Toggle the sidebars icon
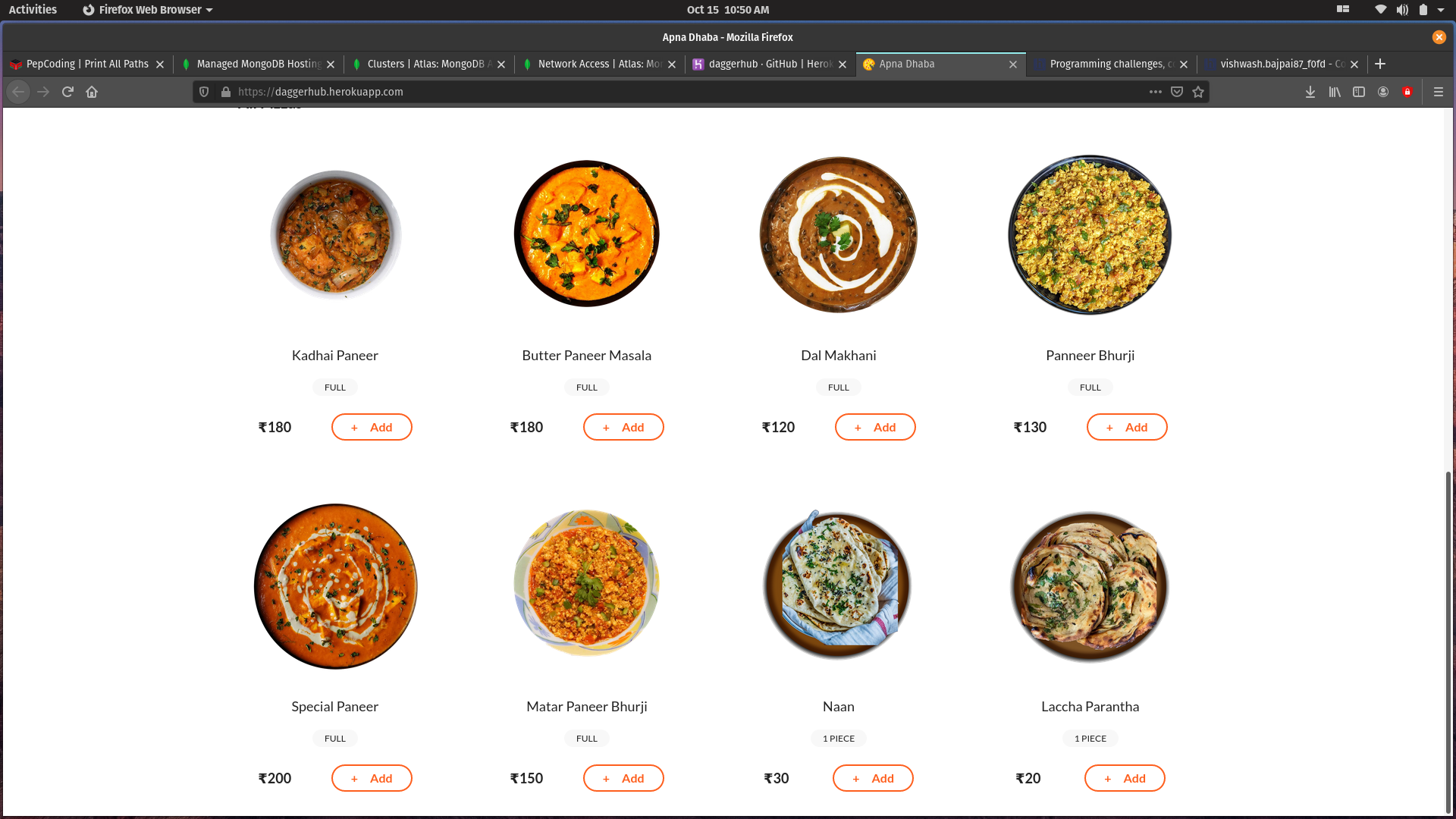Image resolution: width=1456 pixels, height=819 pixels. (x=1359, y=92)
